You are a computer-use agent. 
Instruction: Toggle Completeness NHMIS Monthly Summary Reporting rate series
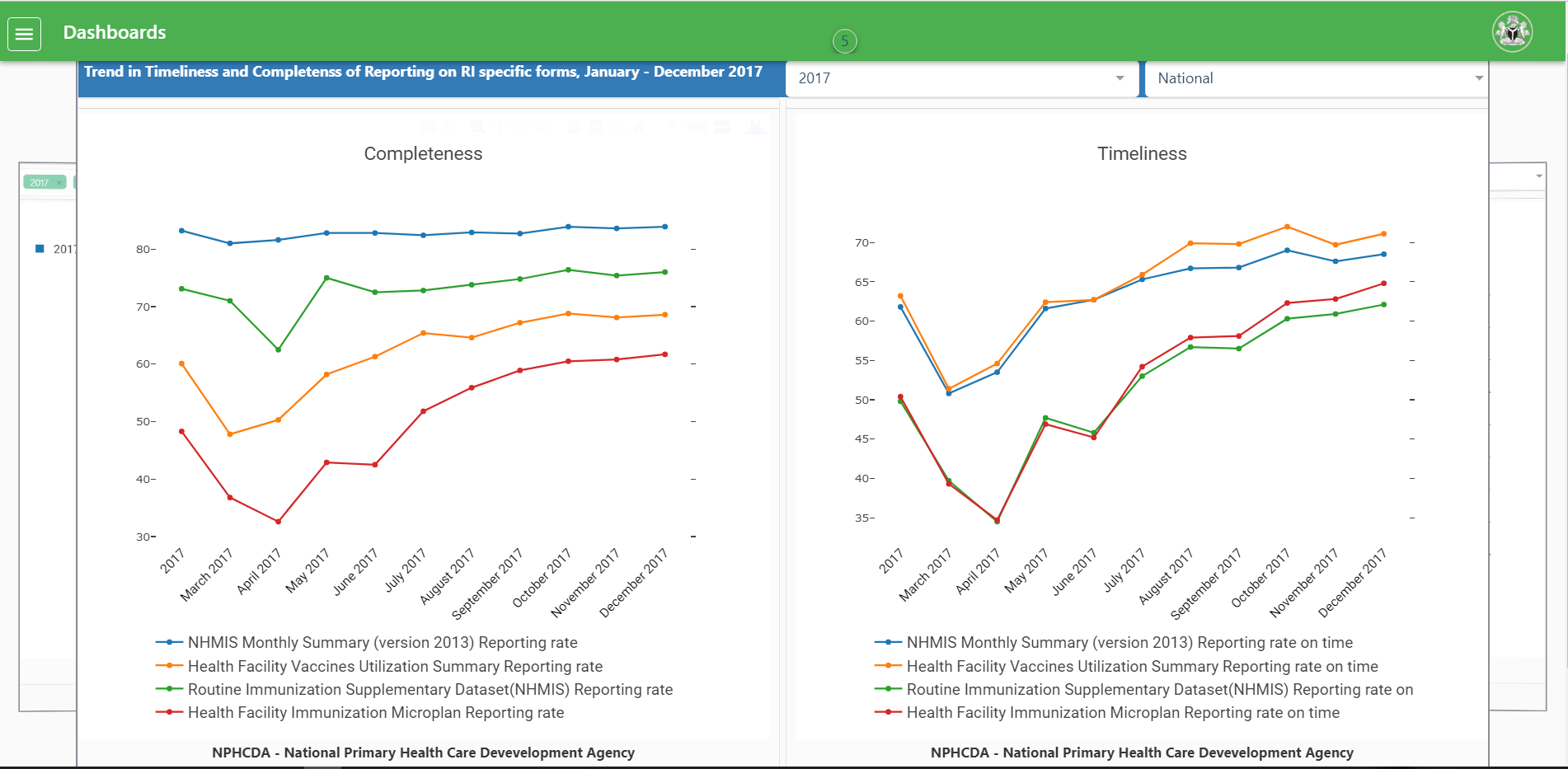pos(382,643)
